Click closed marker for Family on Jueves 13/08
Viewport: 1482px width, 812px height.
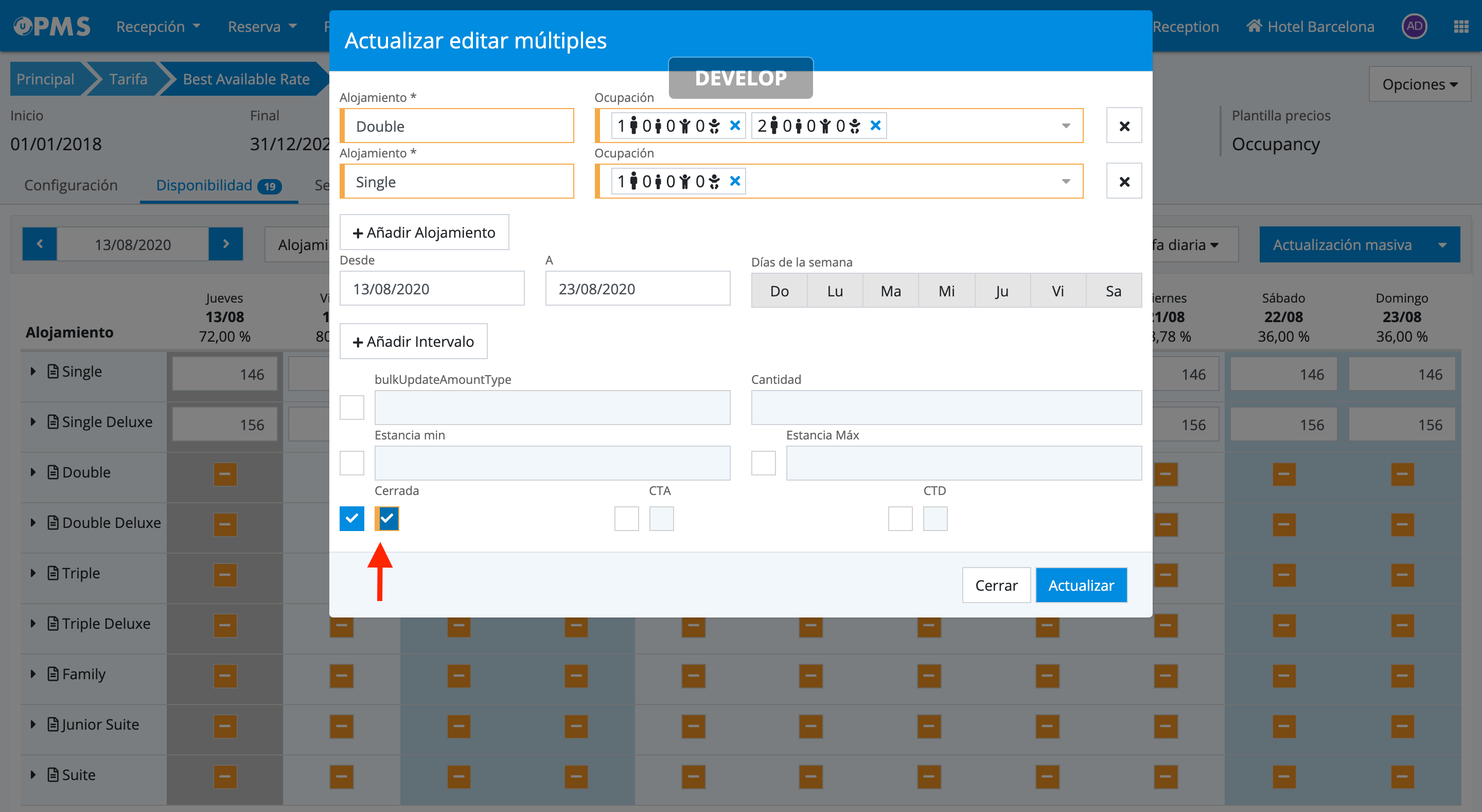[225, 676]
